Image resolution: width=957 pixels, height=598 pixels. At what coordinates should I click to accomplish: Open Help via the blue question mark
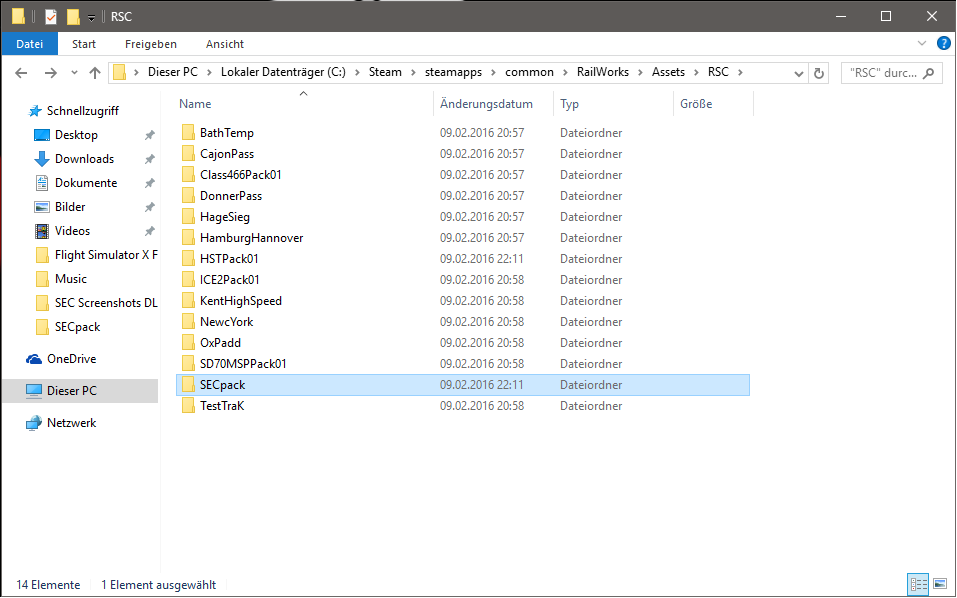943,43
